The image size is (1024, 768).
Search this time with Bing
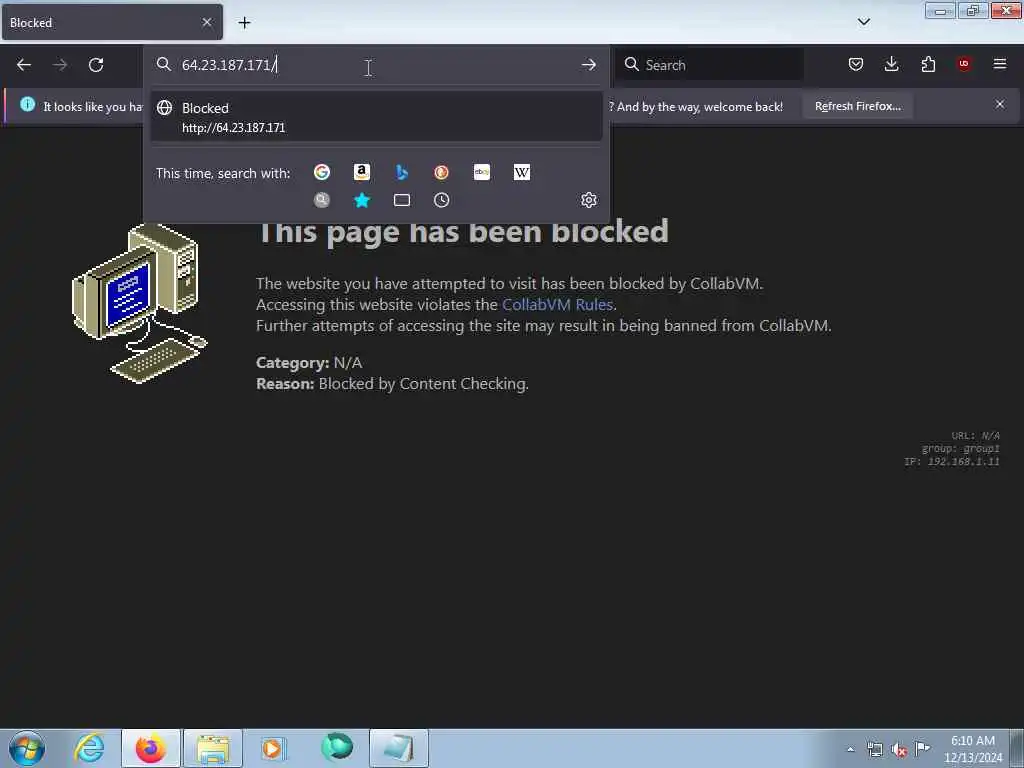tap(402, 172)
